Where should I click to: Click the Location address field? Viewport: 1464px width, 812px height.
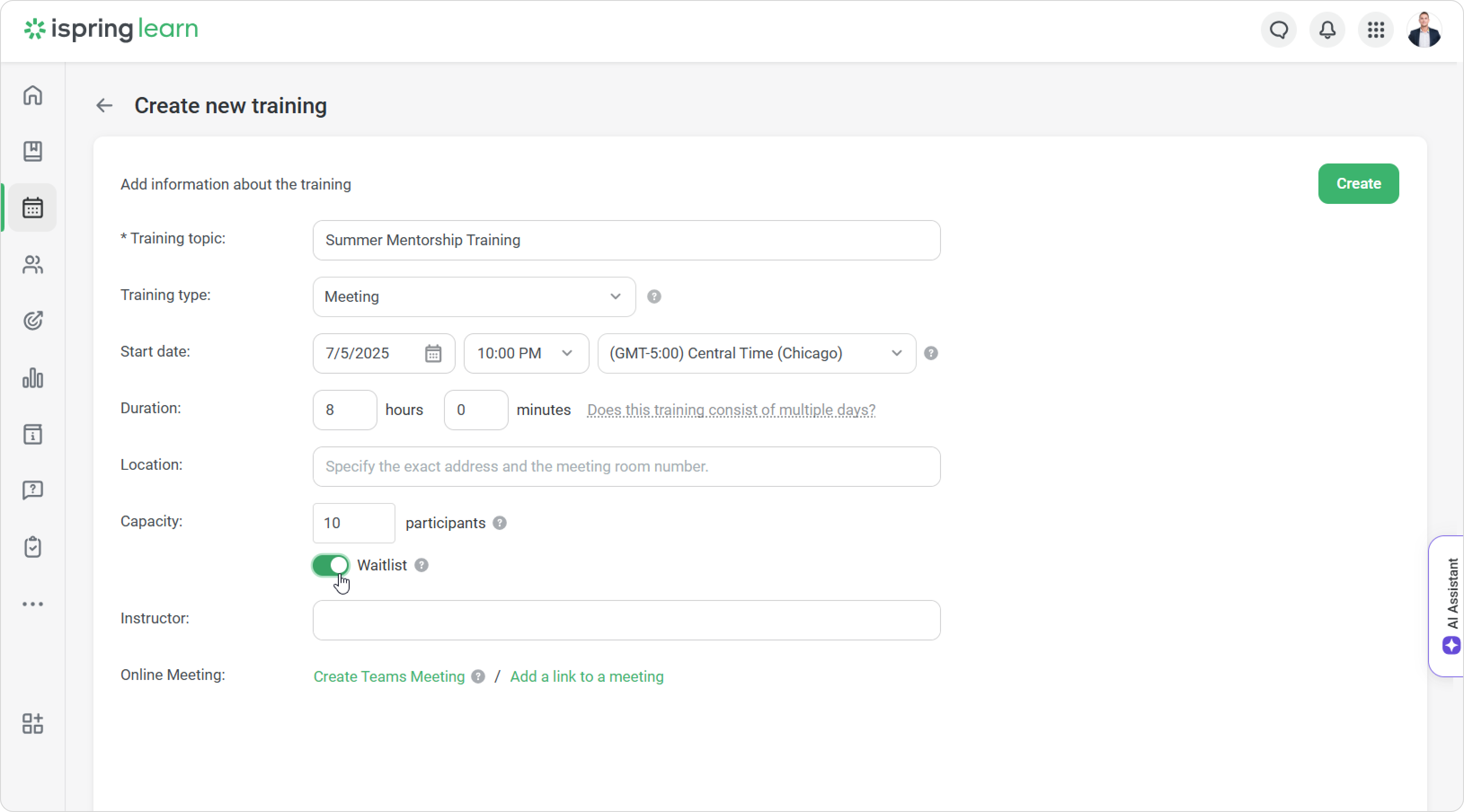(x=626, y=467)
